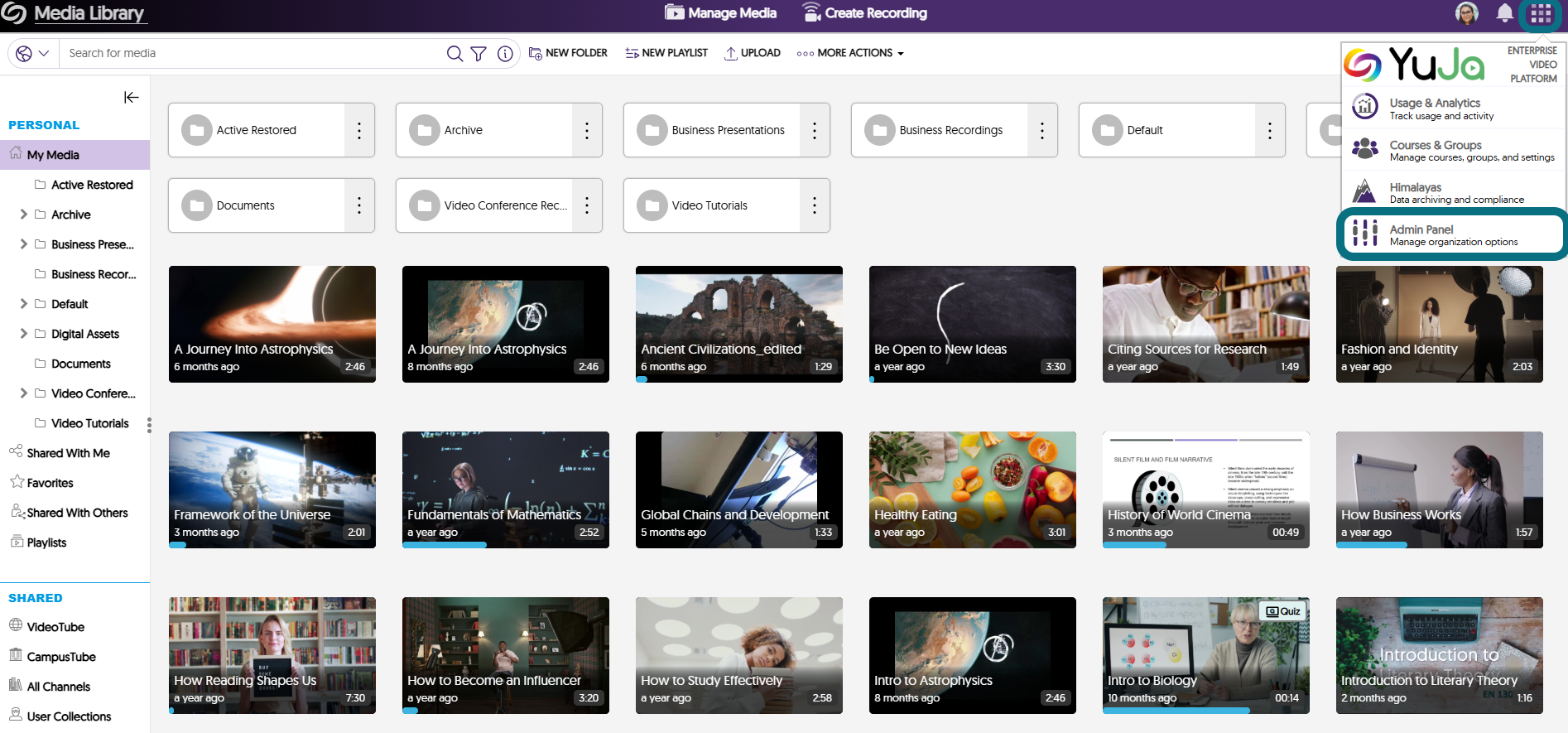Expand the Business Prese... tree folder

pos(23,244)
